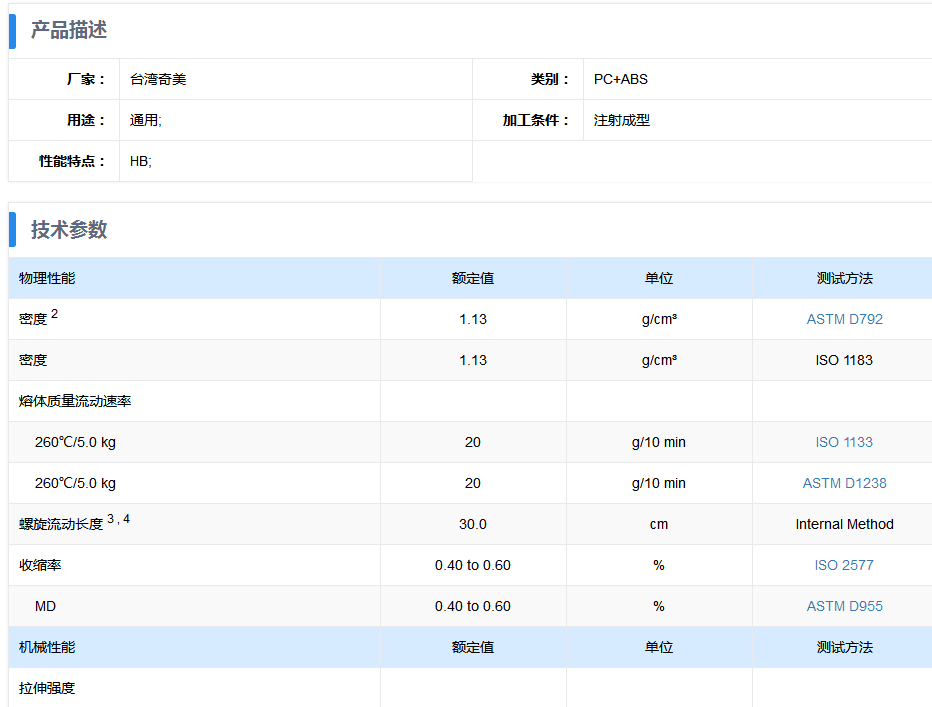The image size is (932, 707).
Task: Click the 产品描述 section heading
Action: (x=69, y=30)
